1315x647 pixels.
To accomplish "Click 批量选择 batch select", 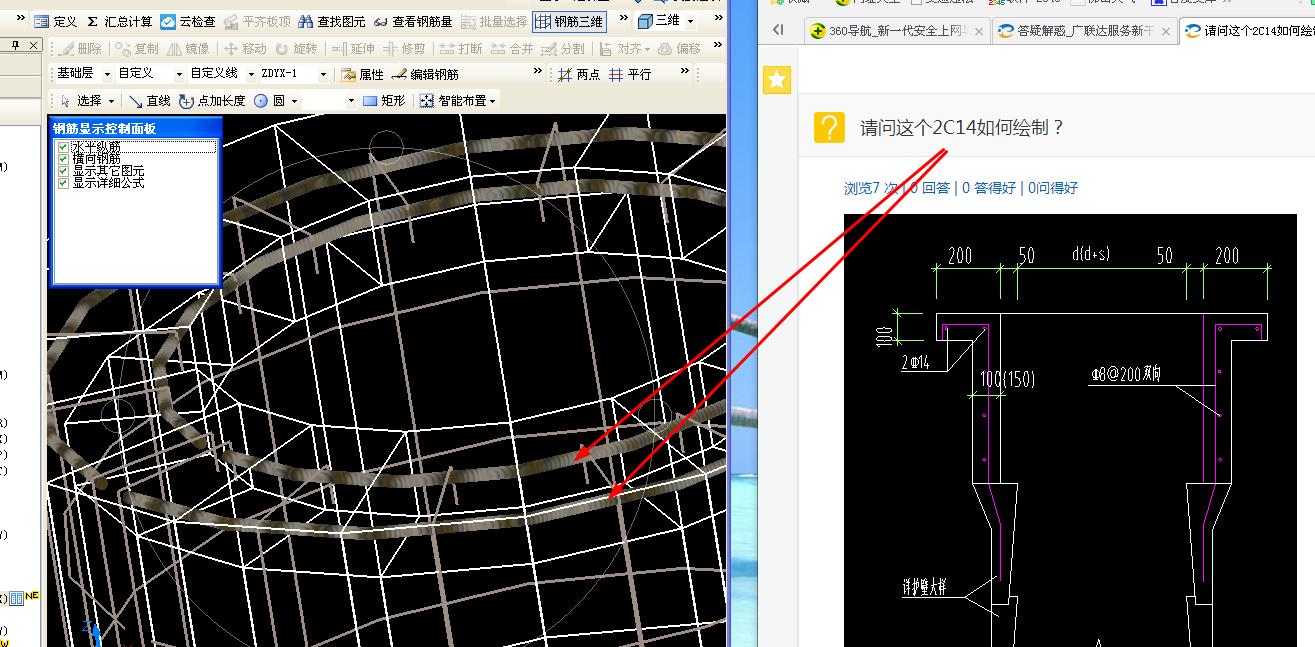I will point(494,22).
